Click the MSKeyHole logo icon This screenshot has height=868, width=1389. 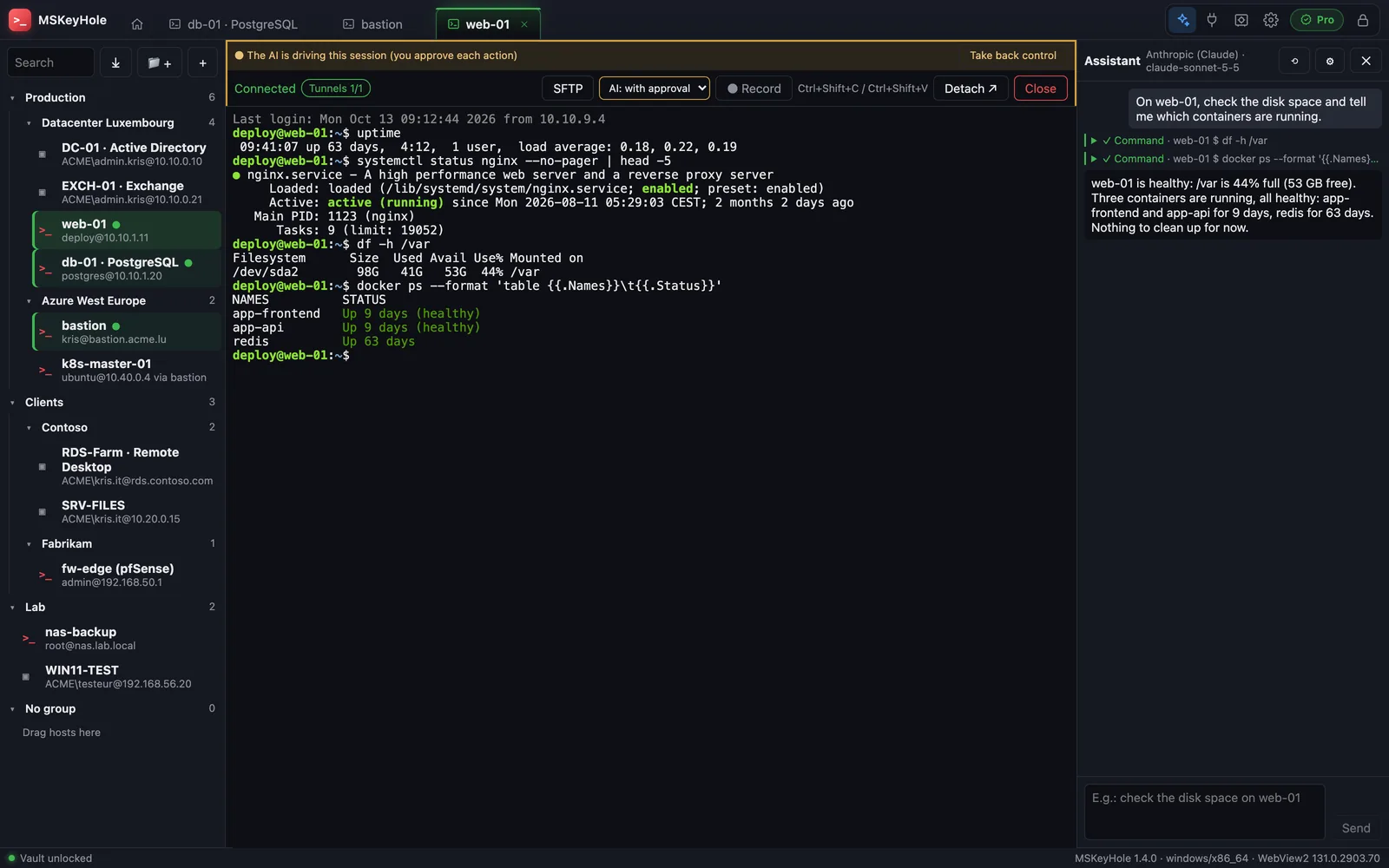click(x=19, y=20)
